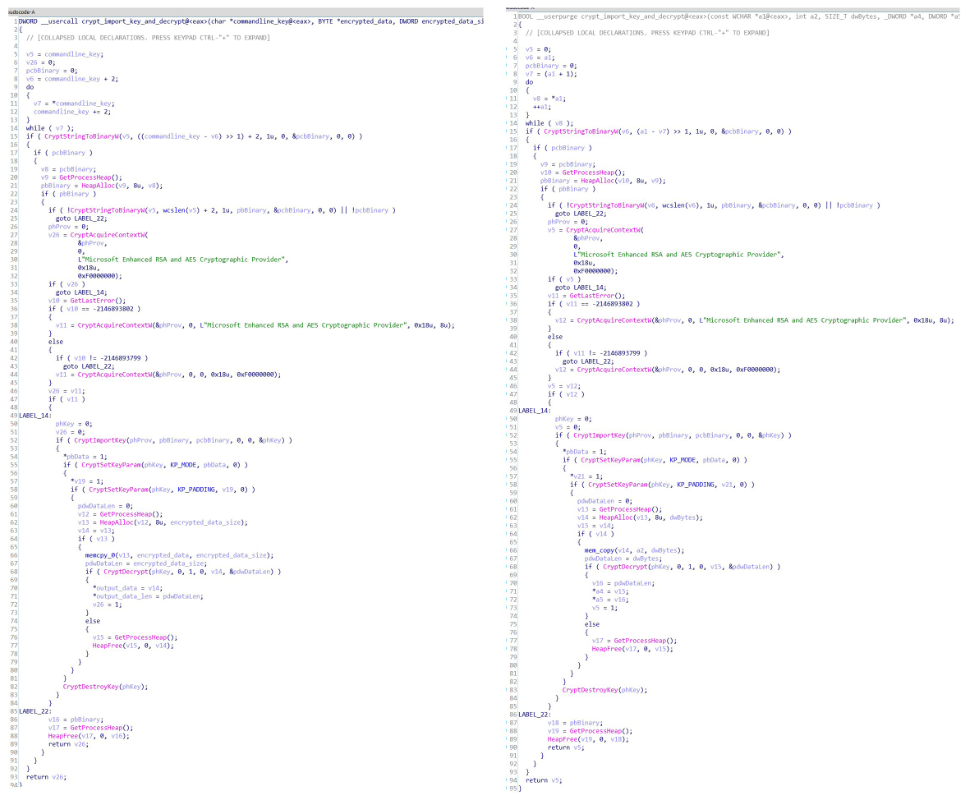This screenshot has width=972, height=796.
Task: Click mem_copy call in right pane
Action: coord(599,551)
